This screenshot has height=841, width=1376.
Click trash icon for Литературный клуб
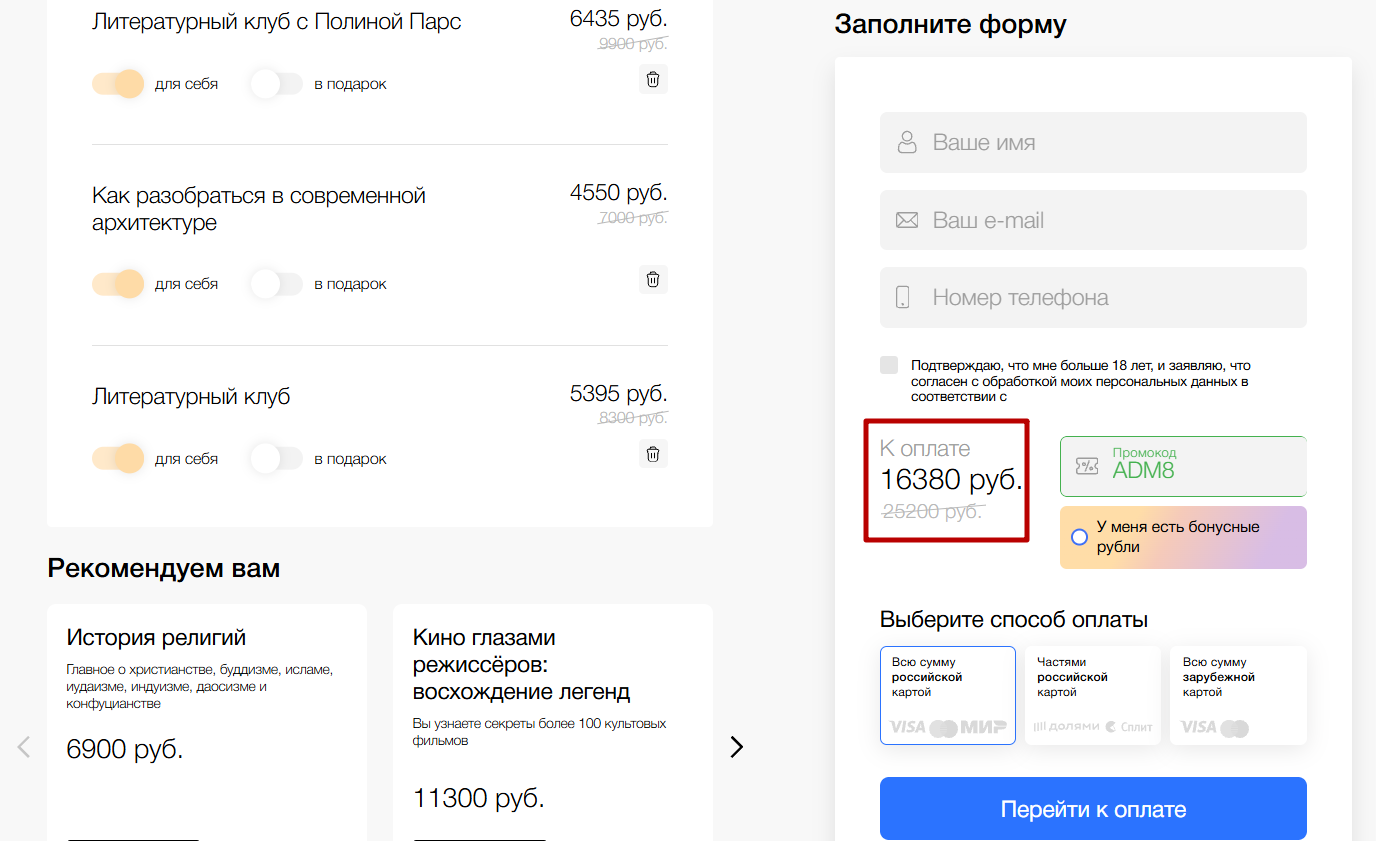click(653, 454)
